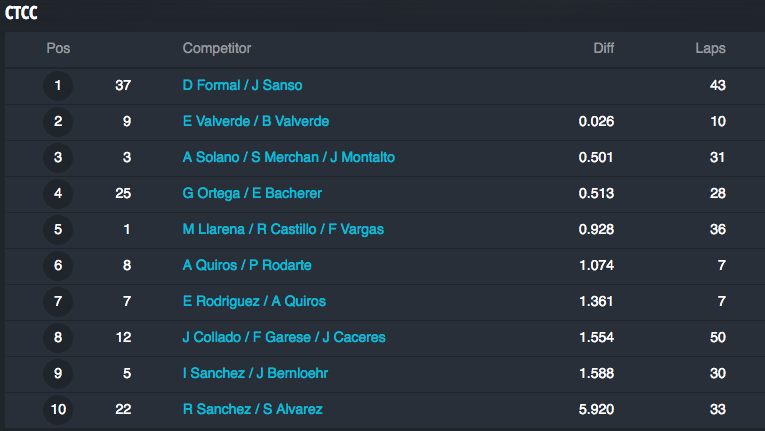Viewport: 765px width, 431px height.
Task: Open R Sanchez / S Alvarez entry
Action: click(252, 410)
